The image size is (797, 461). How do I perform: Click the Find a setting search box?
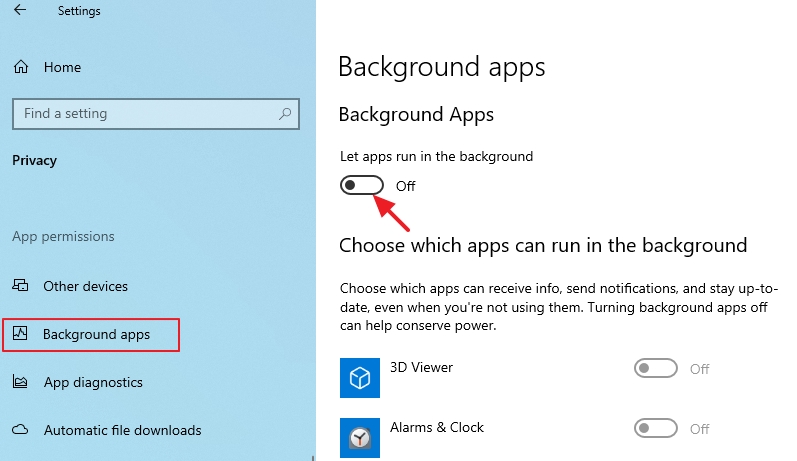click(x=156, y=113)
